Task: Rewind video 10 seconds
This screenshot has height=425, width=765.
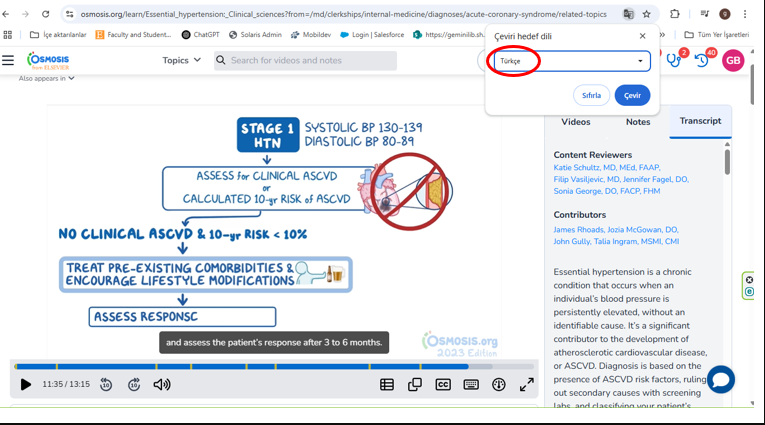Action: pyautogui.click(x=106, y=384)
